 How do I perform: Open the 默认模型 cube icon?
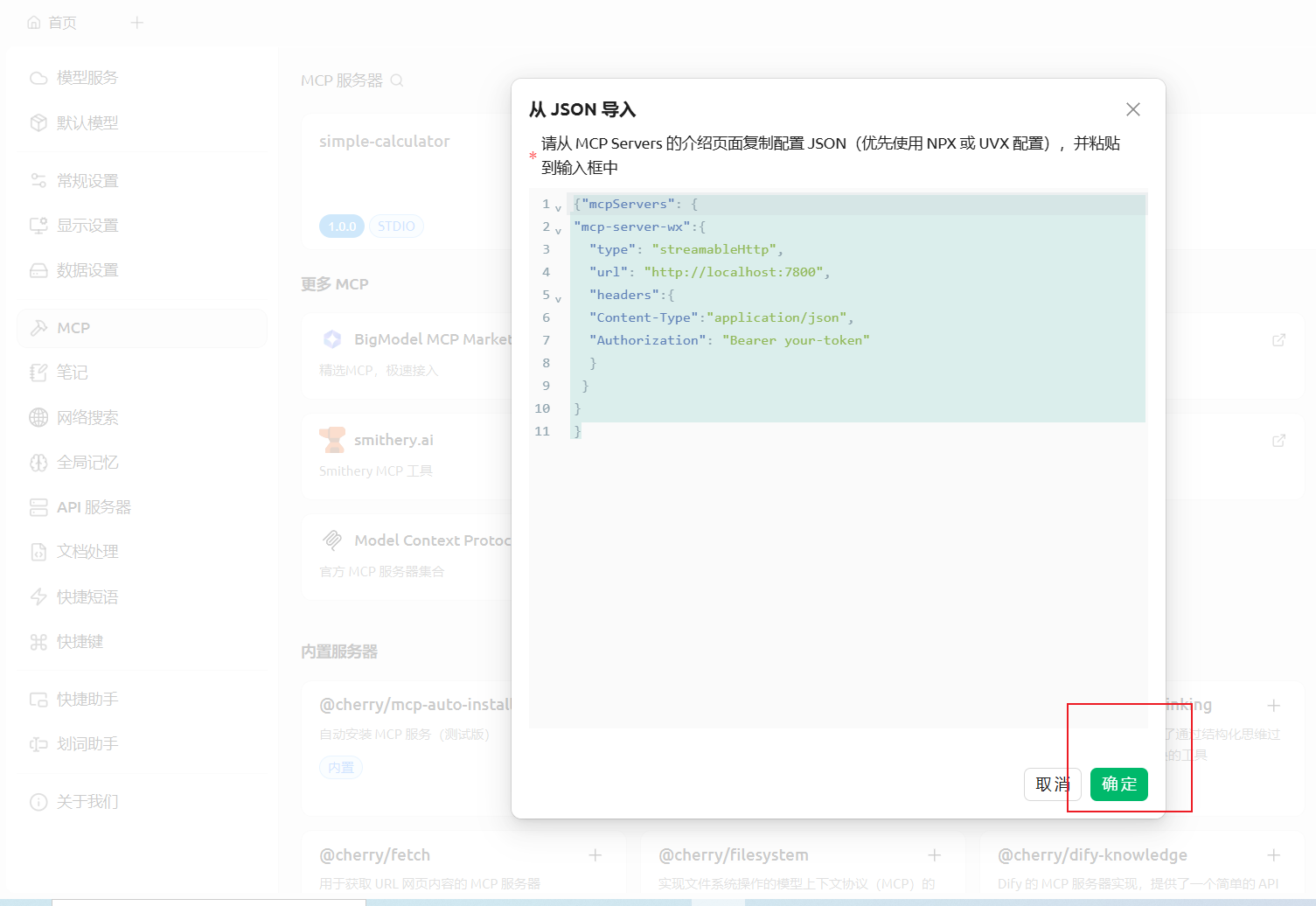[38, 122]
